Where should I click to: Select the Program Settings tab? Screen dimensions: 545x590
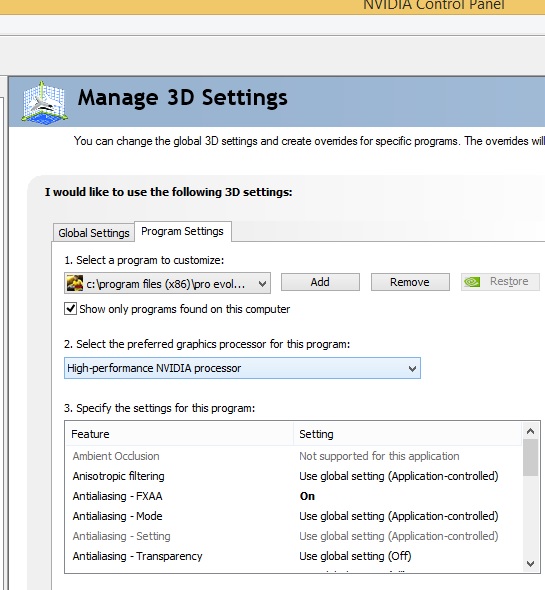(x=183, y=231)
